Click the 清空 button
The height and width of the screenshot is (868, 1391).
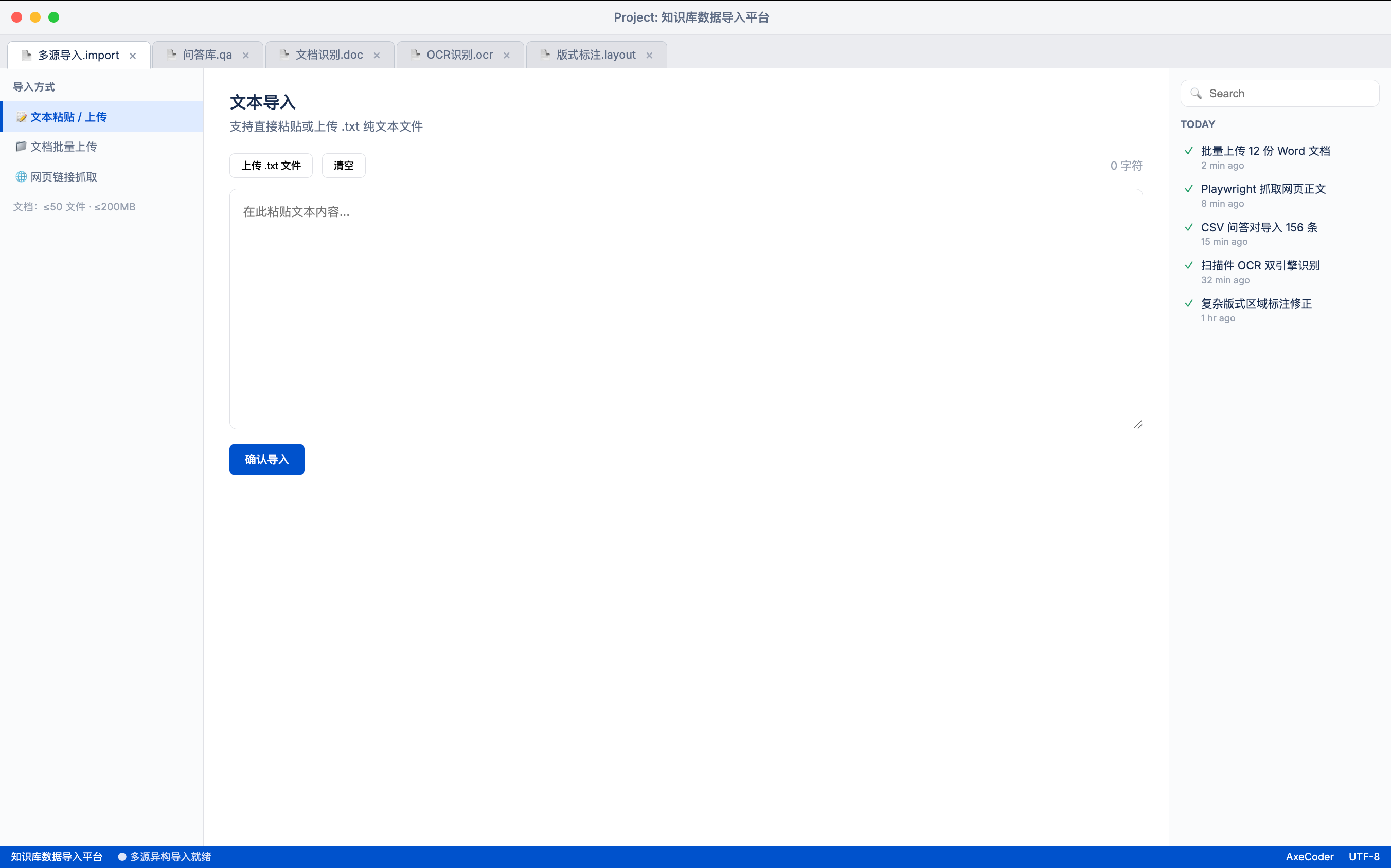(x=344, y=166)
